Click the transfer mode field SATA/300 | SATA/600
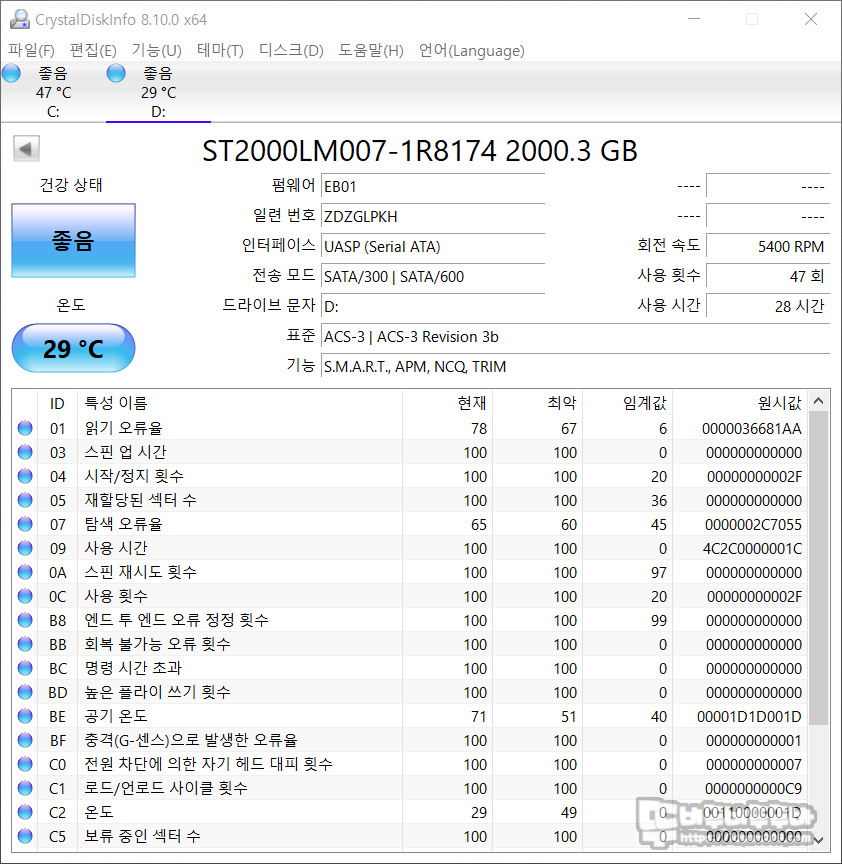The width and height of the screenshot is (842, 864). (433, 277)
